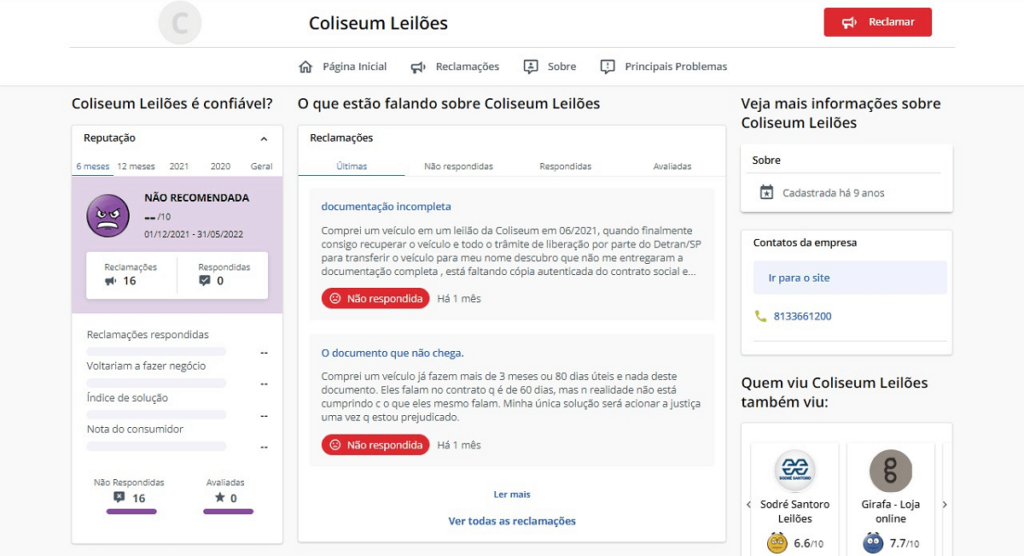Click 'Cadastrada há 9 anos' text
This screenshot has height=556, width=1024.
833,193
